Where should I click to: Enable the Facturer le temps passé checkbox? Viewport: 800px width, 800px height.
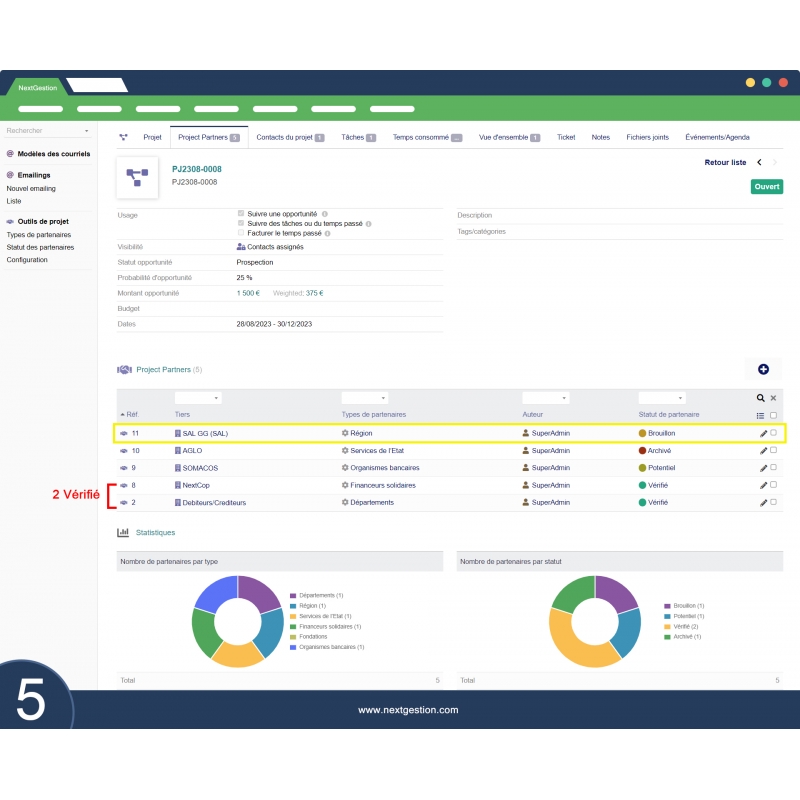point(239,231)
